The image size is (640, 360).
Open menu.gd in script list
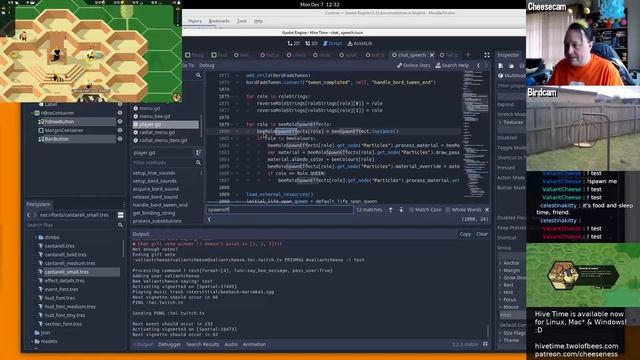click(149, 108)
